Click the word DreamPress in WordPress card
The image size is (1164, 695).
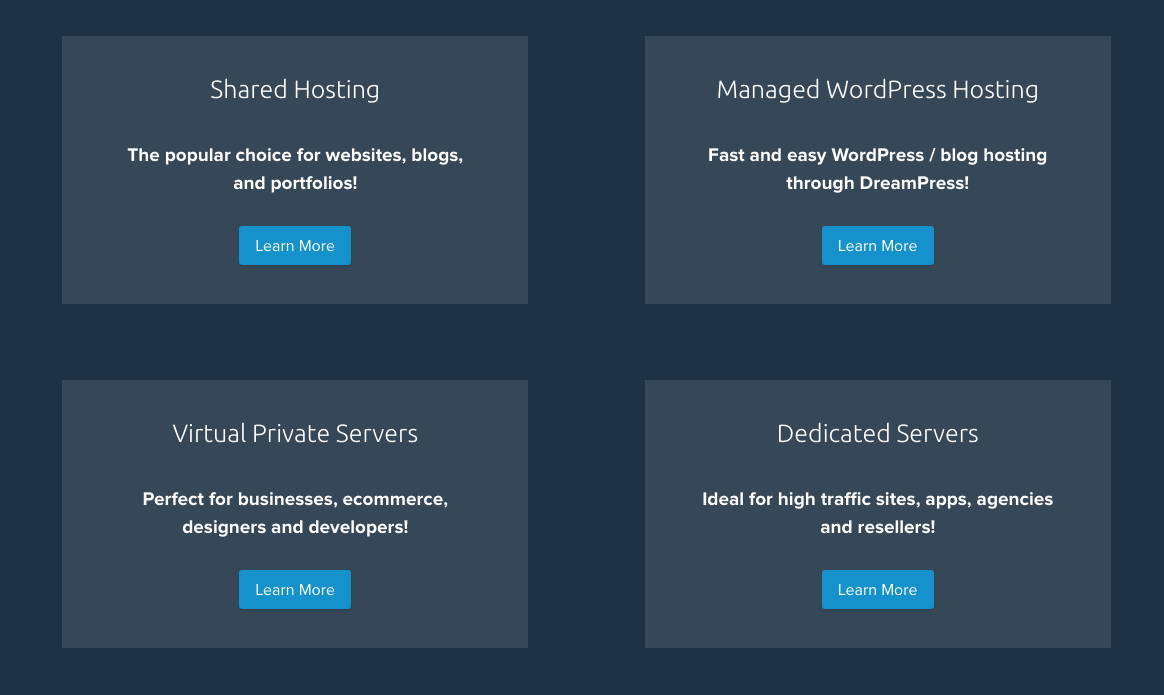[913, 184]
